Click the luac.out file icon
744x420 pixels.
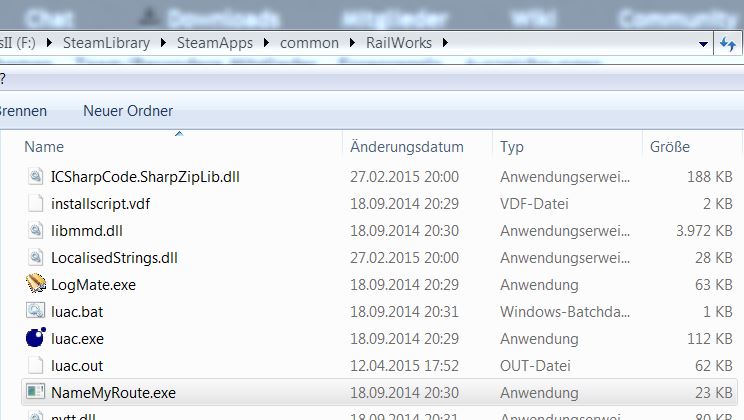click(36, 365)
